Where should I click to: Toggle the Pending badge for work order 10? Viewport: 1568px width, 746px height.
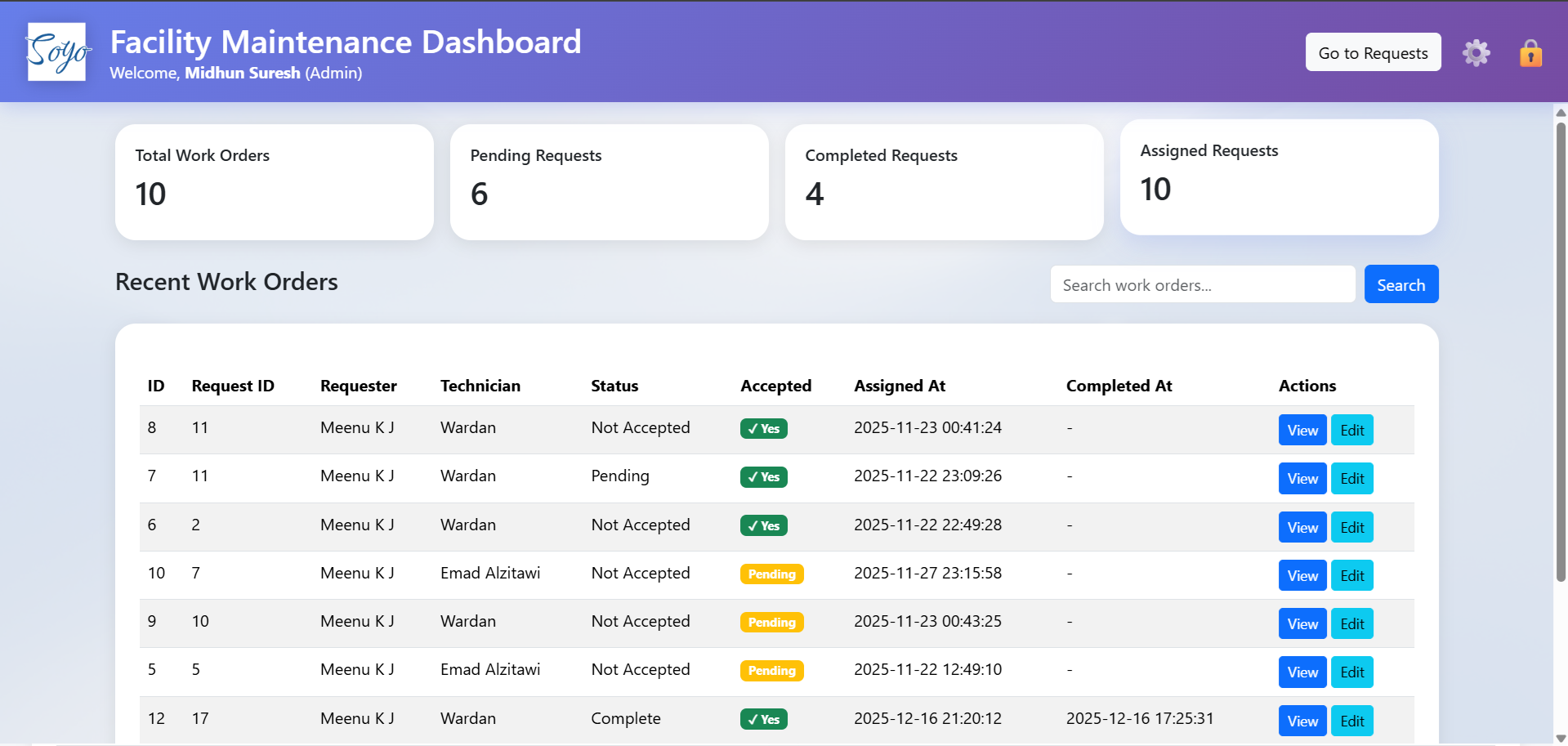point(771,574)
